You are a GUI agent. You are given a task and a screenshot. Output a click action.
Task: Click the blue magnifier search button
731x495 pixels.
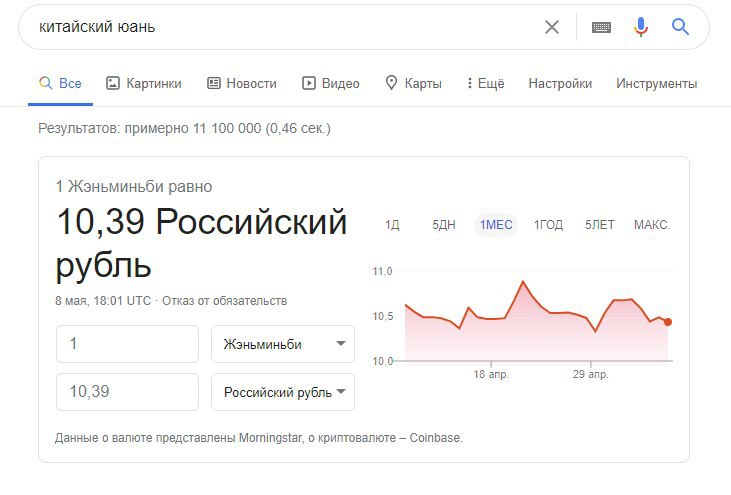(681, 27)
